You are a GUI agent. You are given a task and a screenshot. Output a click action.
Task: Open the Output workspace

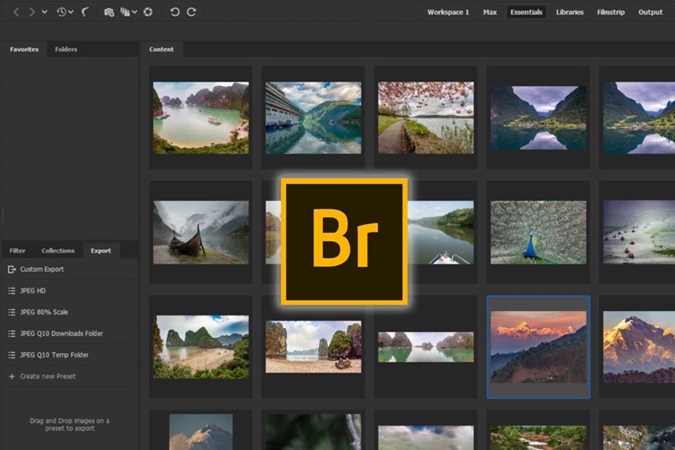[x=650, y=12]
